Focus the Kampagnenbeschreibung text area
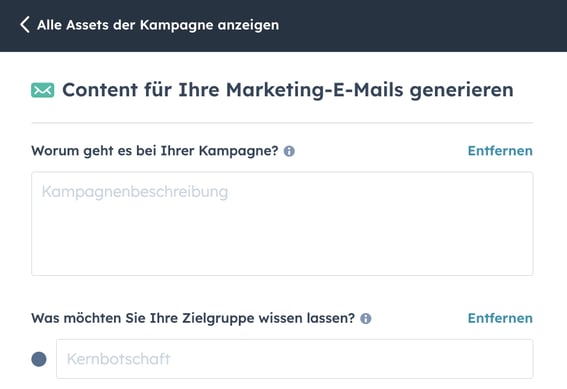The height and width of the screenshot is (389, 567). pyautogui.click(x=282, y=224)
